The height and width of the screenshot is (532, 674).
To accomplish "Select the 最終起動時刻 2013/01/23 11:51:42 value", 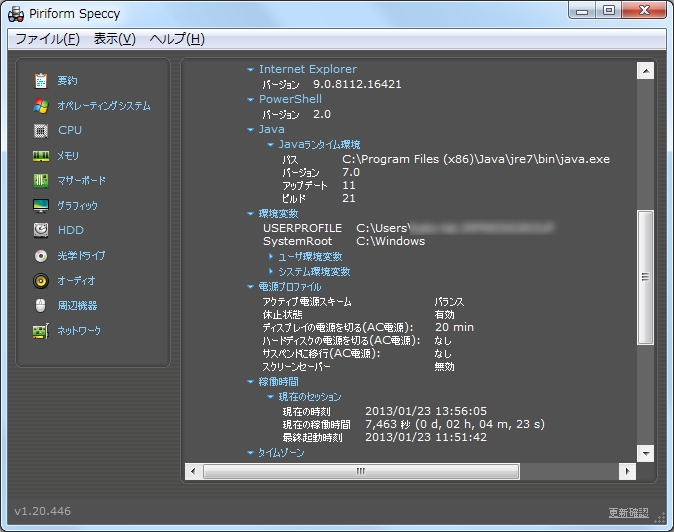I will [426, 437].
